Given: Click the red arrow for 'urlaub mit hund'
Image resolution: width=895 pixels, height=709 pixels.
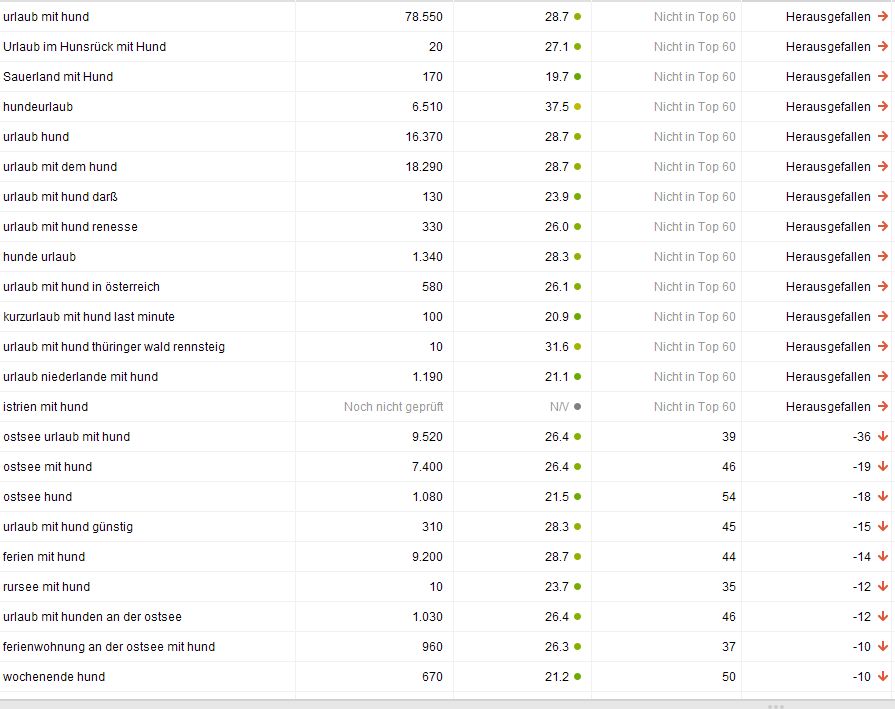Looking at the screenshot, I should click(x=883, y=17).
